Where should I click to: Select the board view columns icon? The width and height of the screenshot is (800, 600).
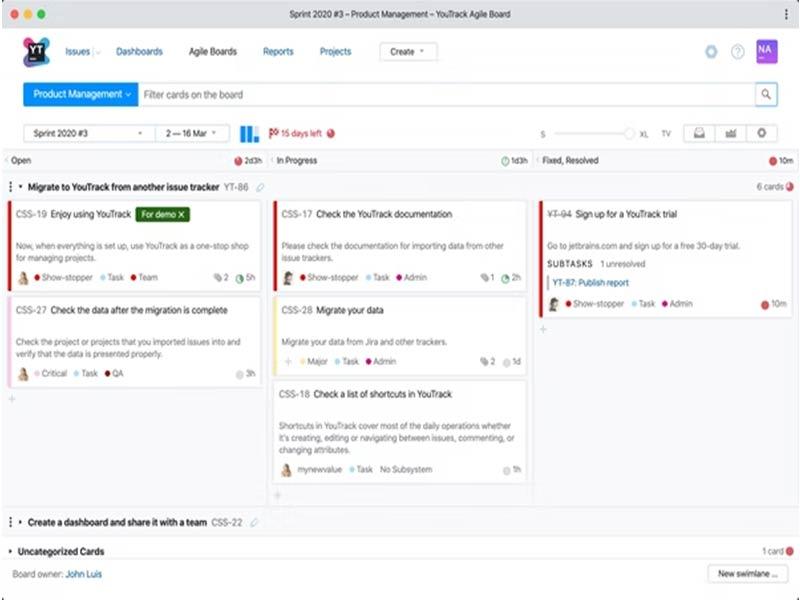point(249,134)
